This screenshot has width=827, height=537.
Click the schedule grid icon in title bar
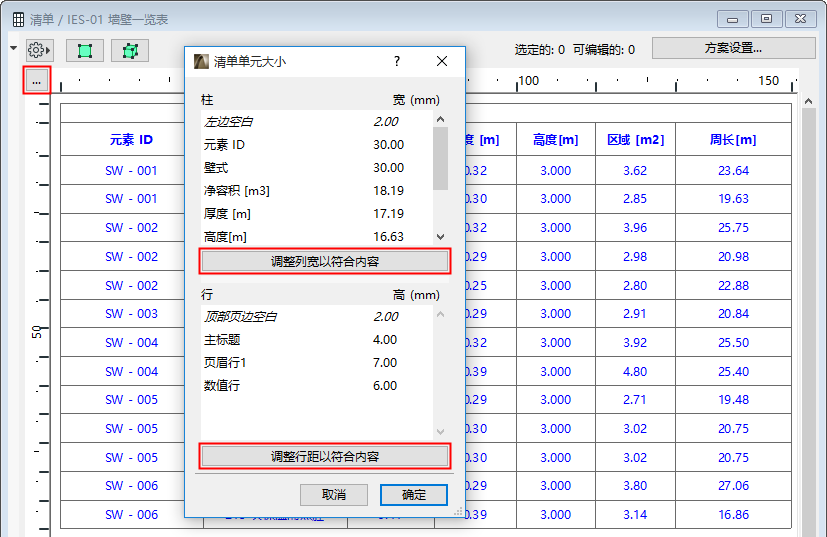(18, 20)
